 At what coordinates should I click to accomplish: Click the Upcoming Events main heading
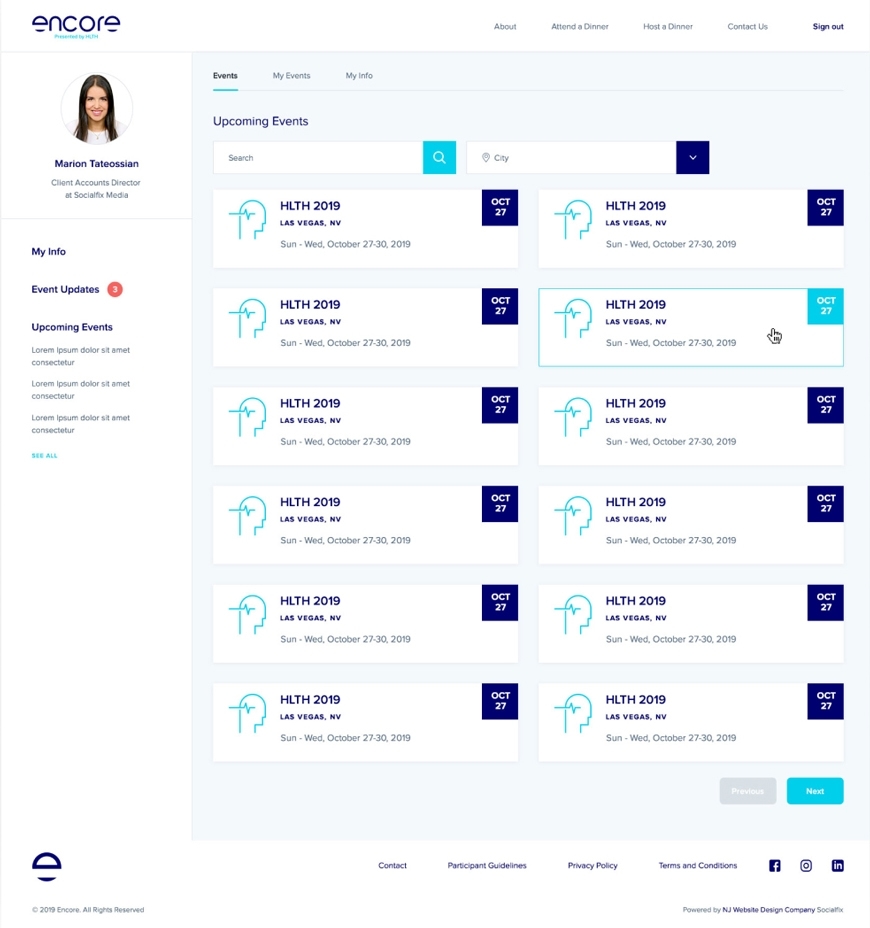point(260,121)
